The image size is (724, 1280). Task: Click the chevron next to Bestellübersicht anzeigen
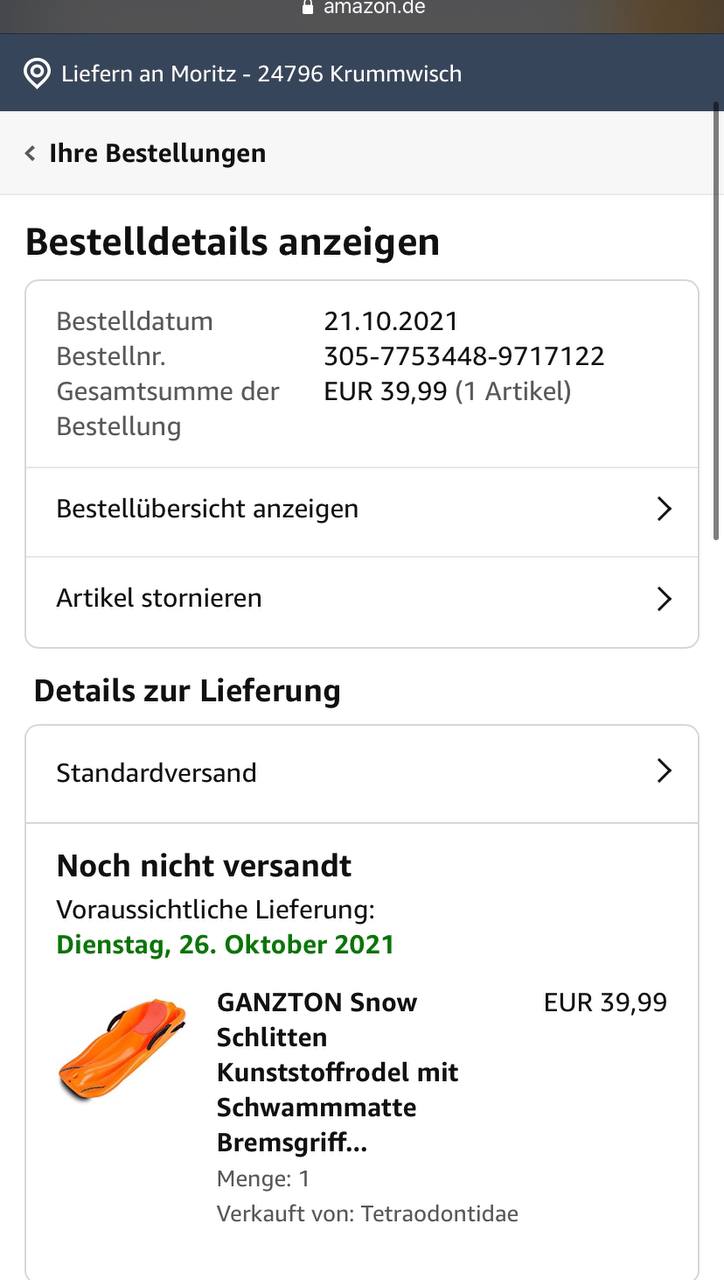[664, 509]
